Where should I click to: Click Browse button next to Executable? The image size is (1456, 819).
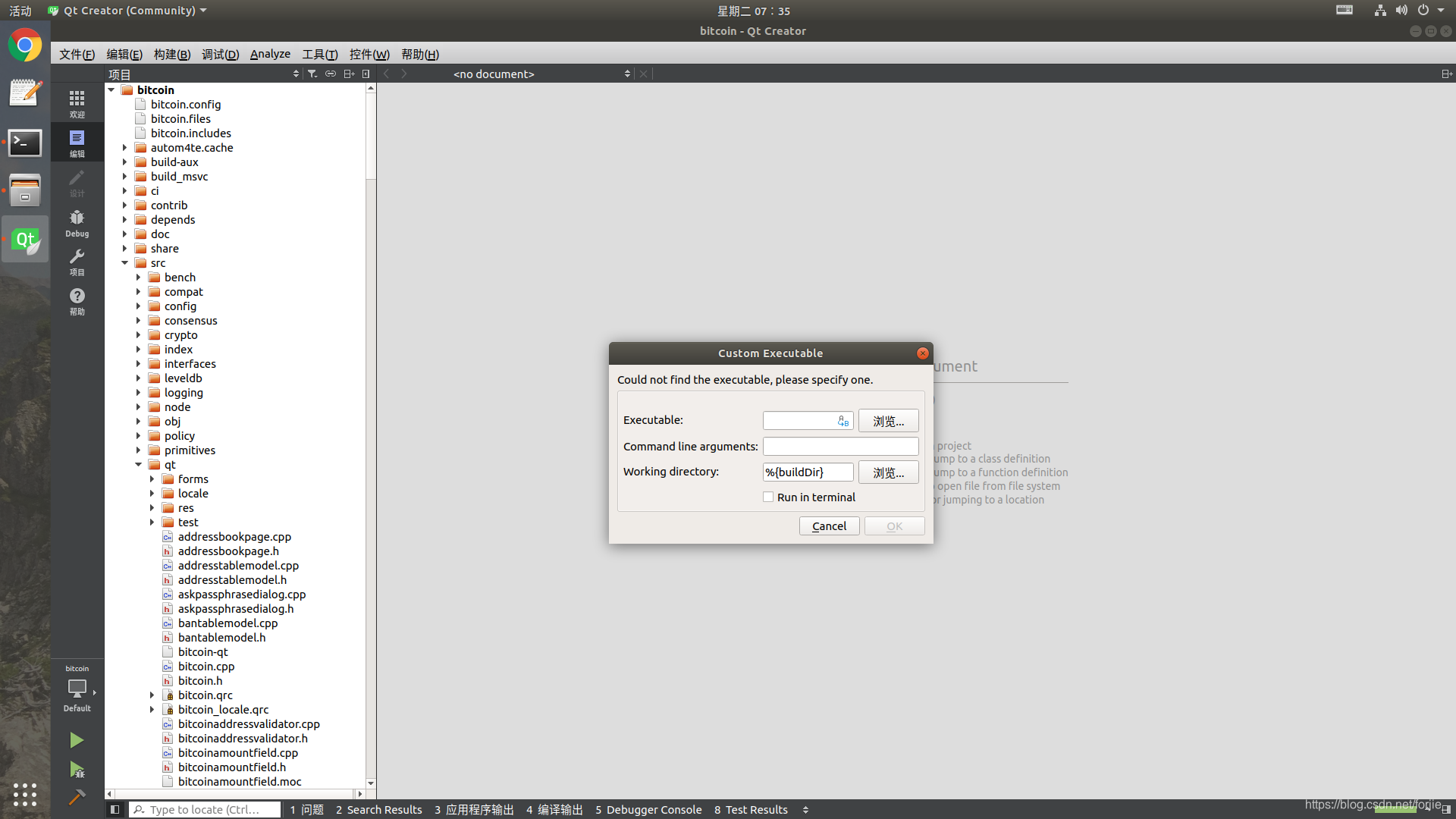click(888, 421)
